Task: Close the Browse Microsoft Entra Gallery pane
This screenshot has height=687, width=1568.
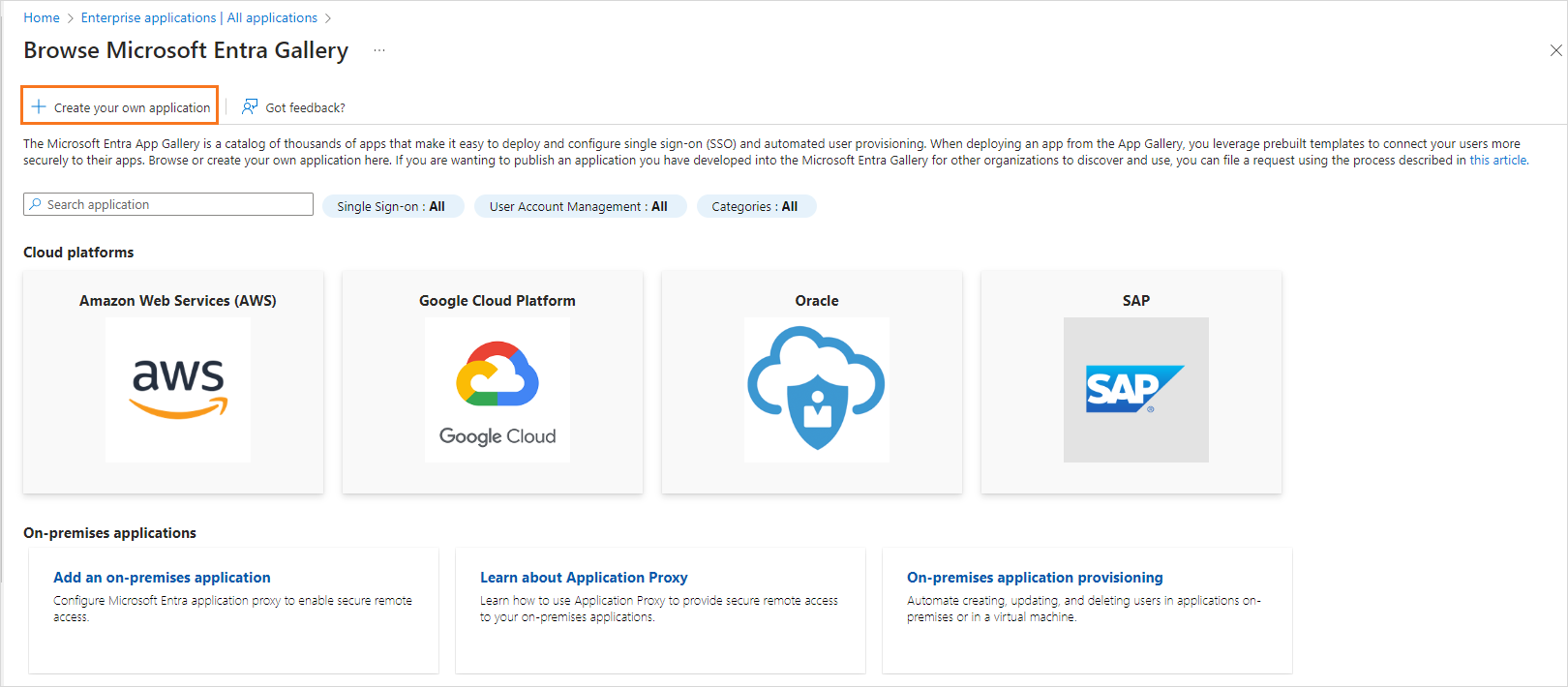Action: click(1555, 50)
